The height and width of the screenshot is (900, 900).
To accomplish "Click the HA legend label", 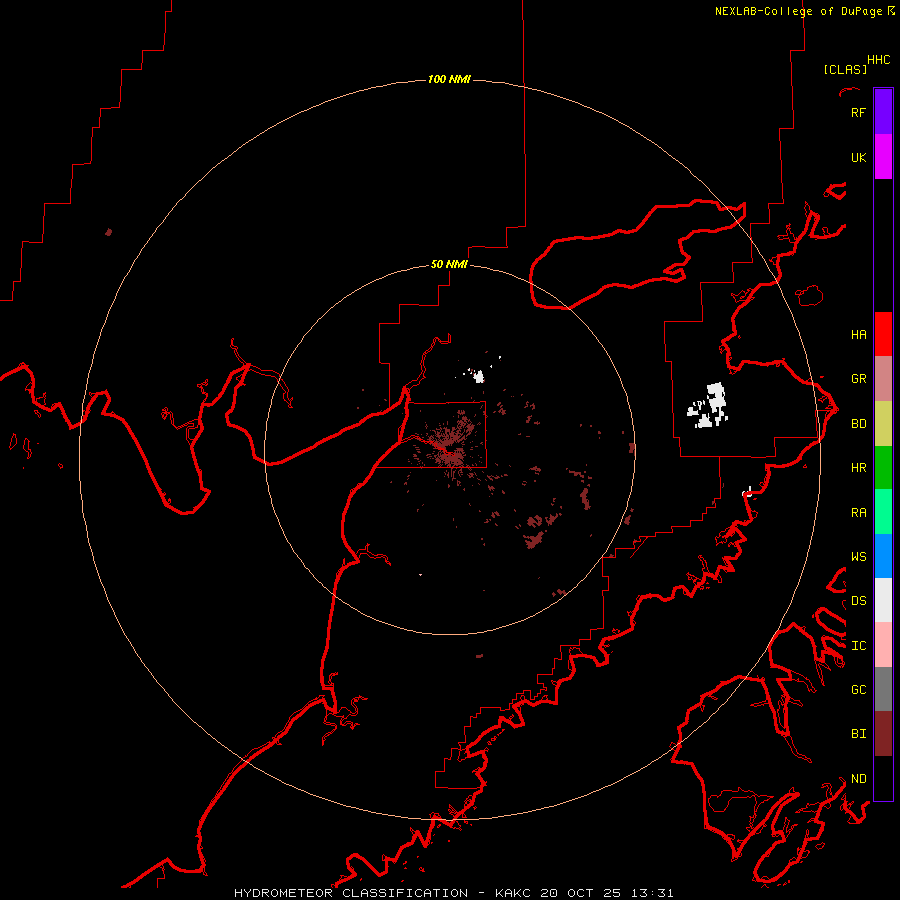I will click(x=858, y=334).
